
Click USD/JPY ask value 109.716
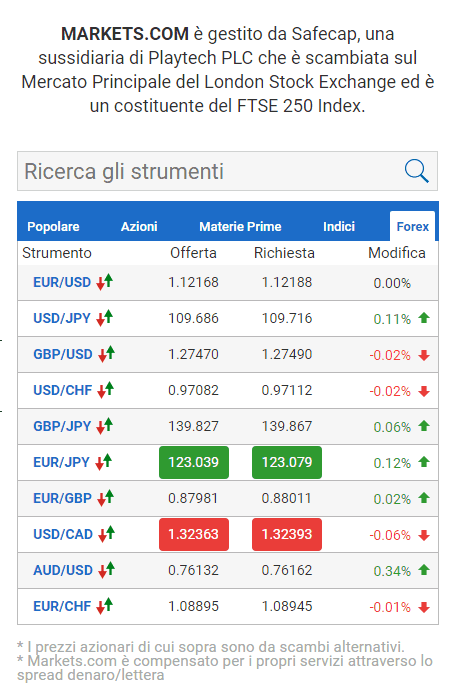(x=287, y=318)
